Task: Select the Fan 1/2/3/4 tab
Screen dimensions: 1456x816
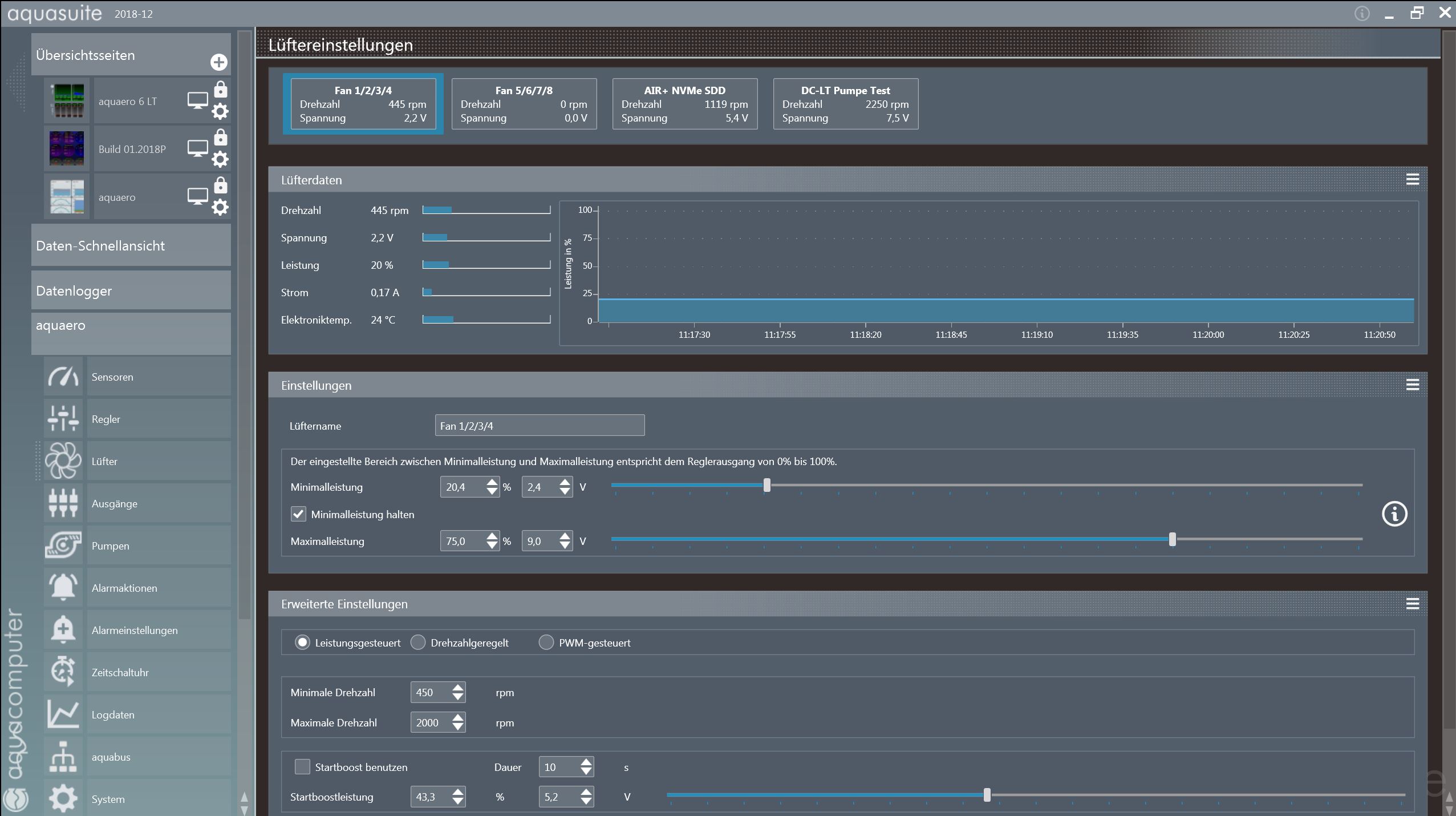Action: tap(363, 104)
